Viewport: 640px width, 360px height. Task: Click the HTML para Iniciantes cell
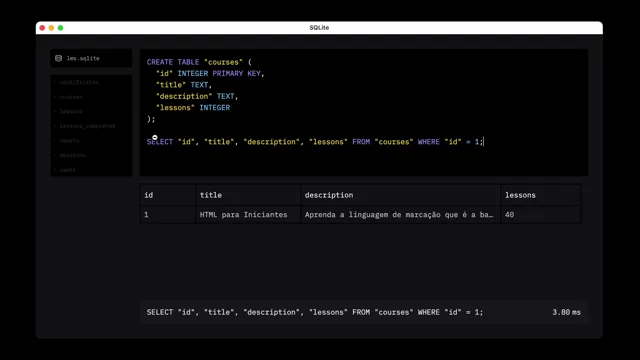[x=248, y=215]
